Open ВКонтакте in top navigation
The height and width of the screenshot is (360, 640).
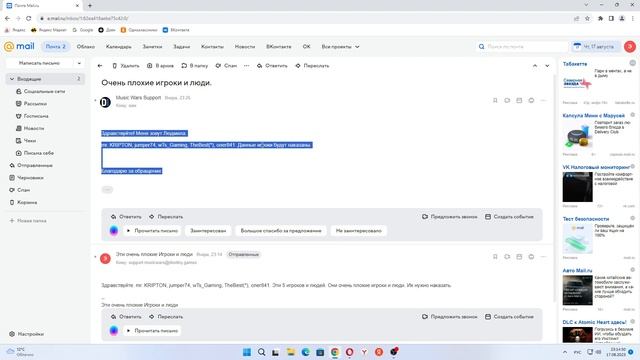pos(279,47)
